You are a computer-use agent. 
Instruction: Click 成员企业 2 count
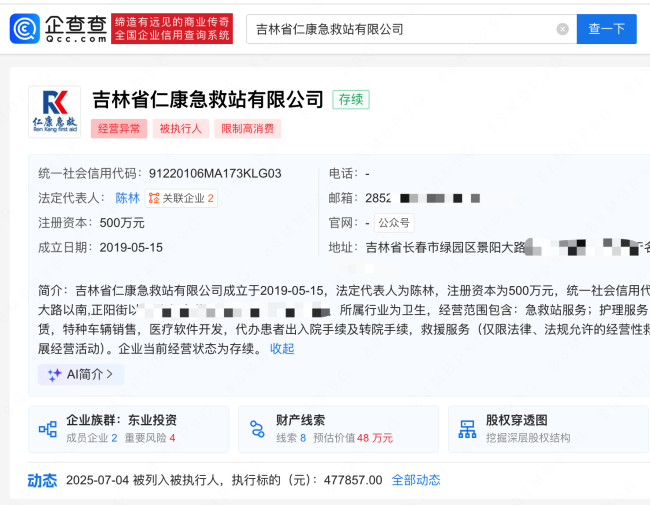coord(92,438)
